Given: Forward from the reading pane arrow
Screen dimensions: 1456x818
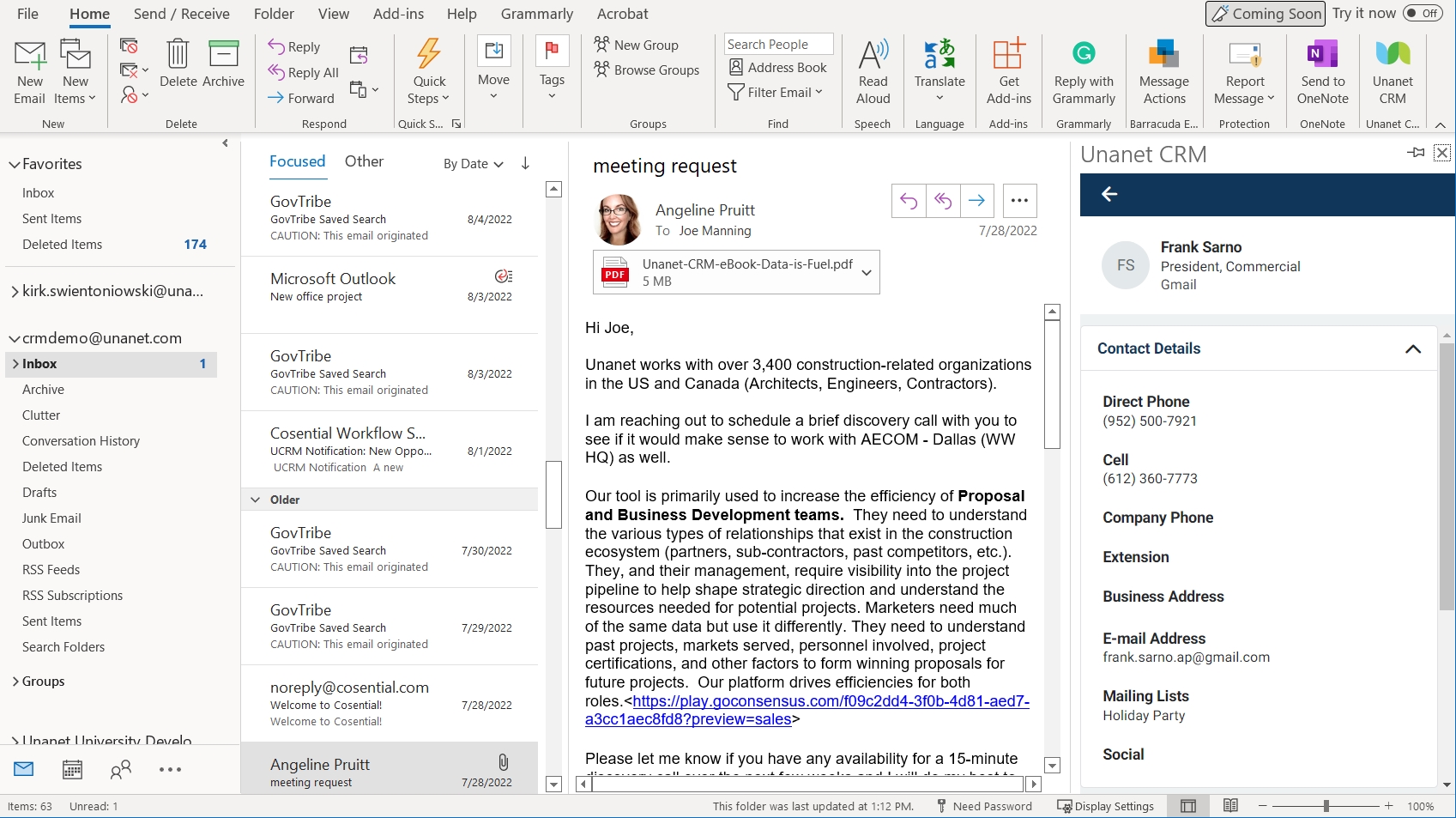Looking at the screenshot, I should tap(977, 201).
